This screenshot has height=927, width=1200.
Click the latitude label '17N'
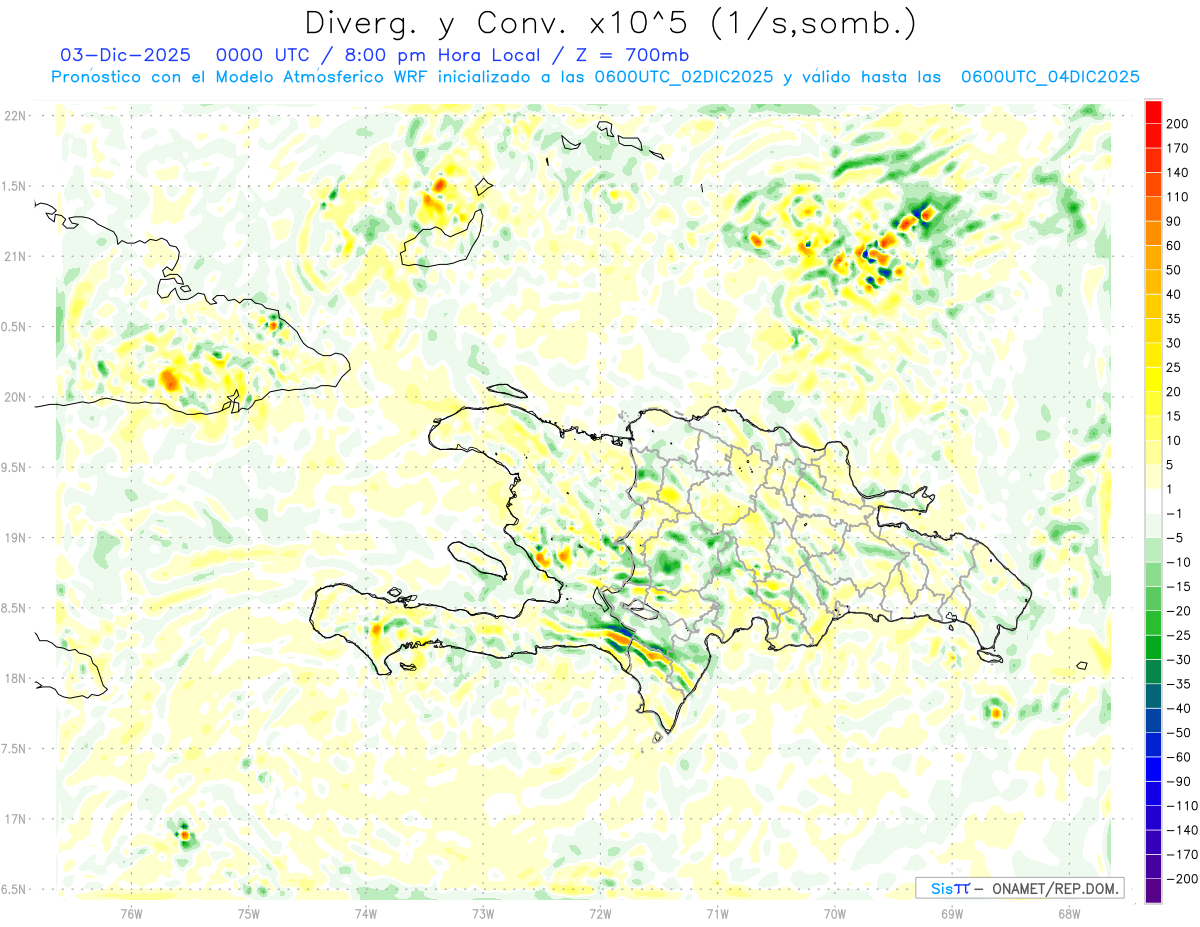(15, 819)
